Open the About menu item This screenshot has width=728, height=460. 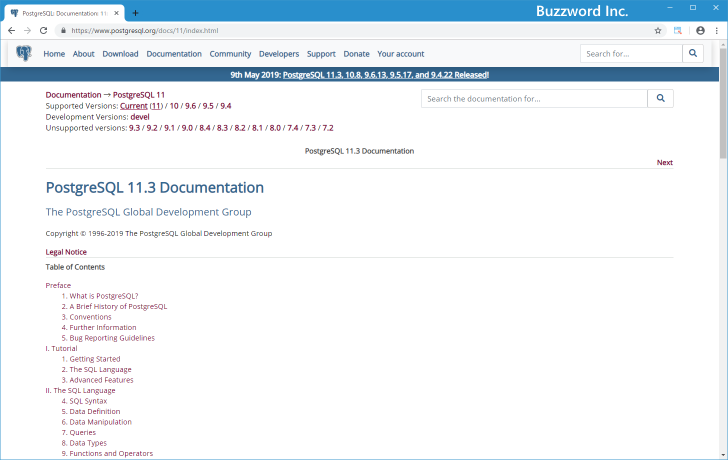84,54
